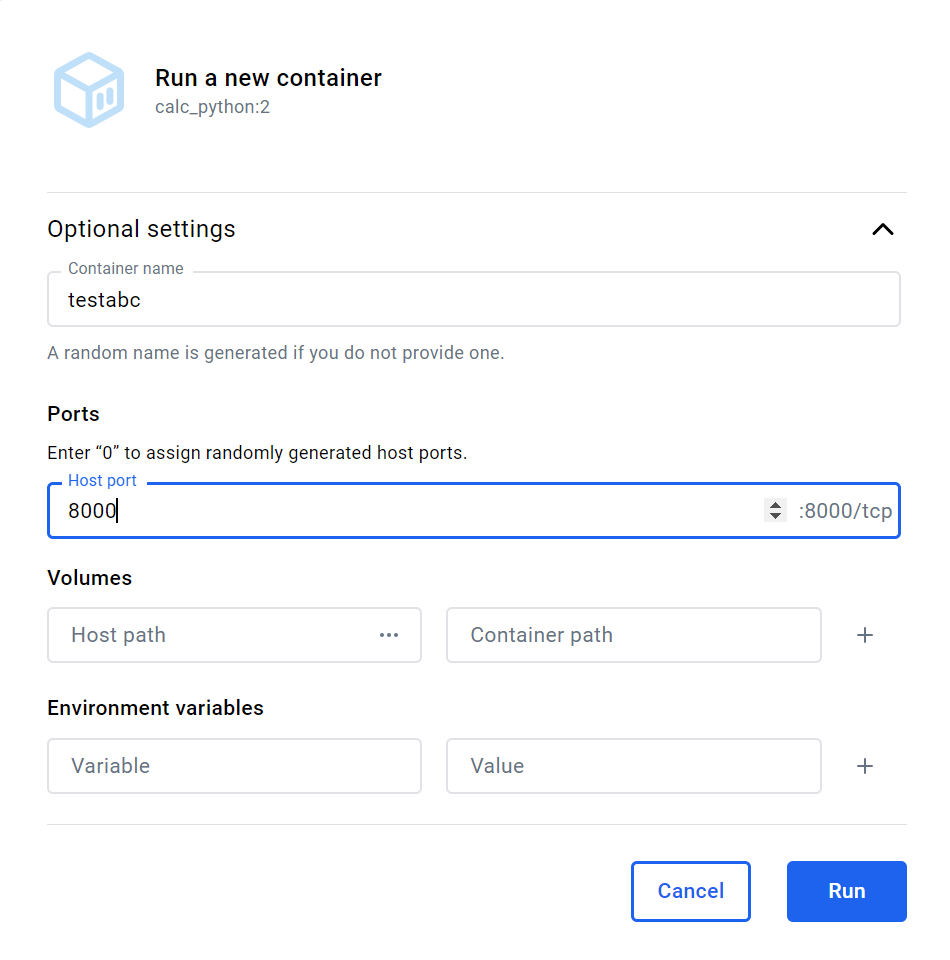Click the Container name field
Image resolution: width=950 pixels, height=960 pixels.
pos(473,299)
